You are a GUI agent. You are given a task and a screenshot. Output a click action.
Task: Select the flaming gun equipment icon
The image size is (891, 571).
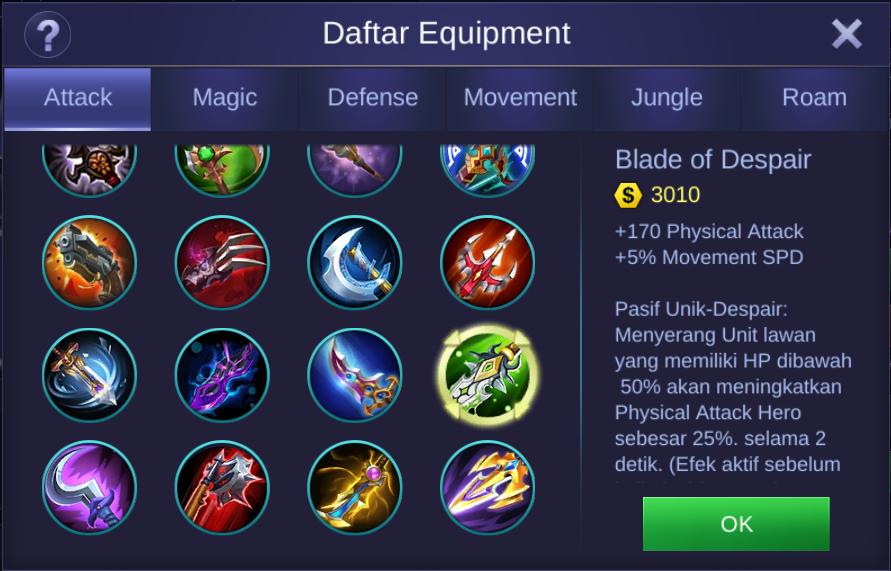click(89, 262)
